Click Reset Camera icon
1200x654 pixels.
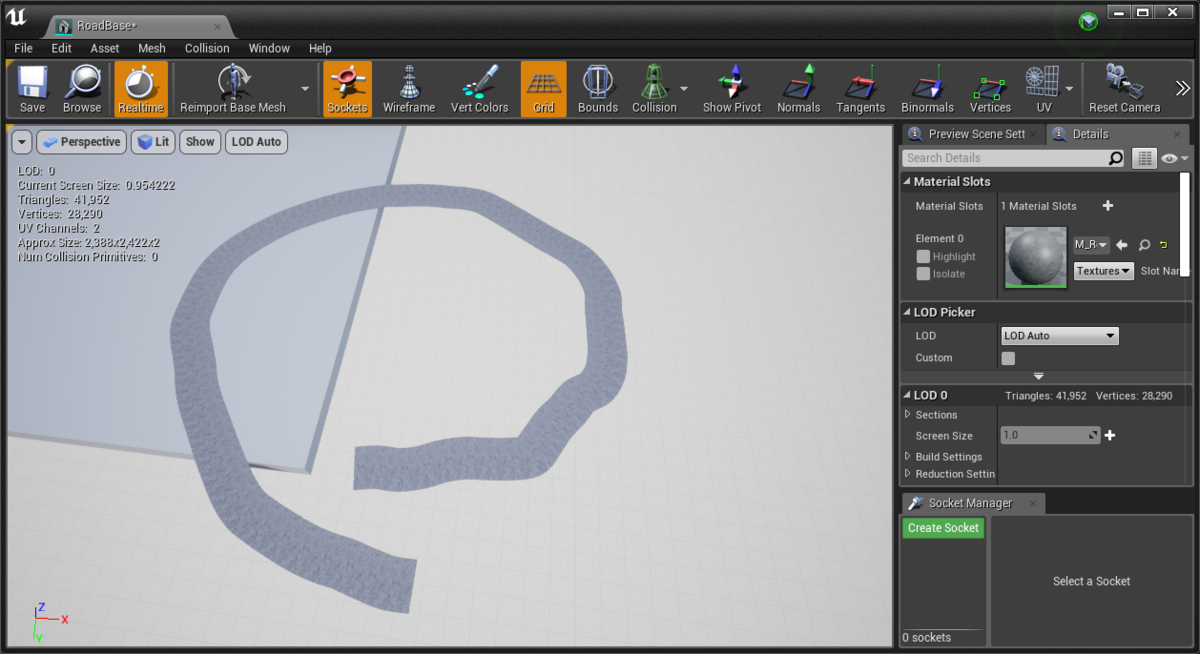coord(1125,89)
